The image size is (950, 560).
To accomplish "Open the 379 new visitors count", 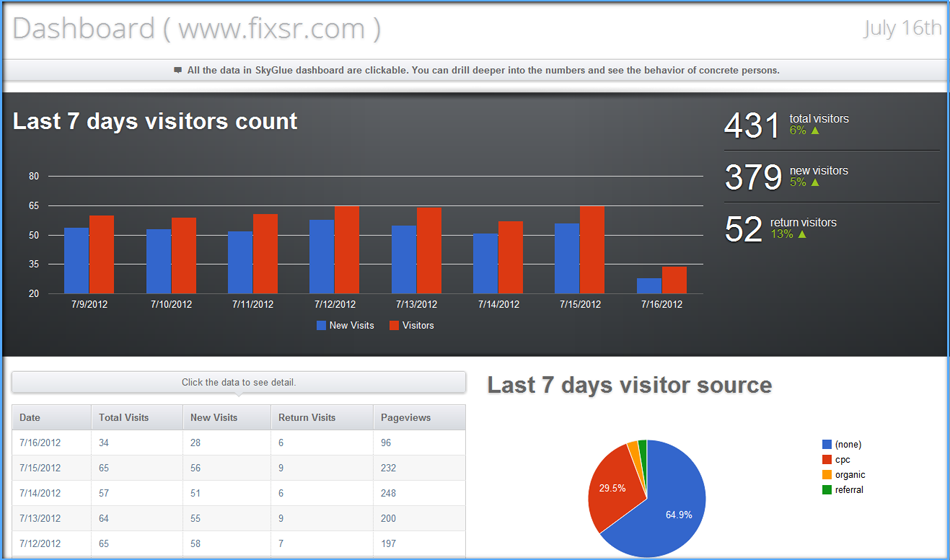I will (x=753, y=178).
